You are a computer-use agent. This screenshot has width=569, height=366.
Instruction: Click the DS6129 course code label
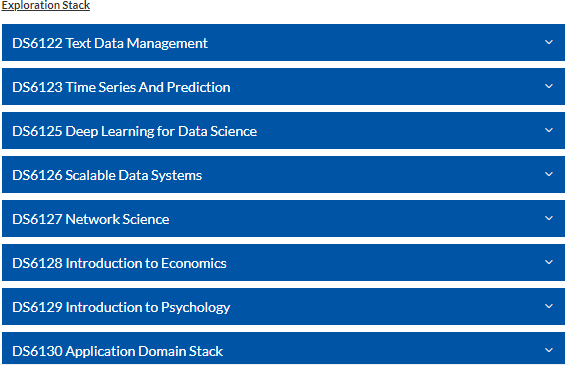37,307
